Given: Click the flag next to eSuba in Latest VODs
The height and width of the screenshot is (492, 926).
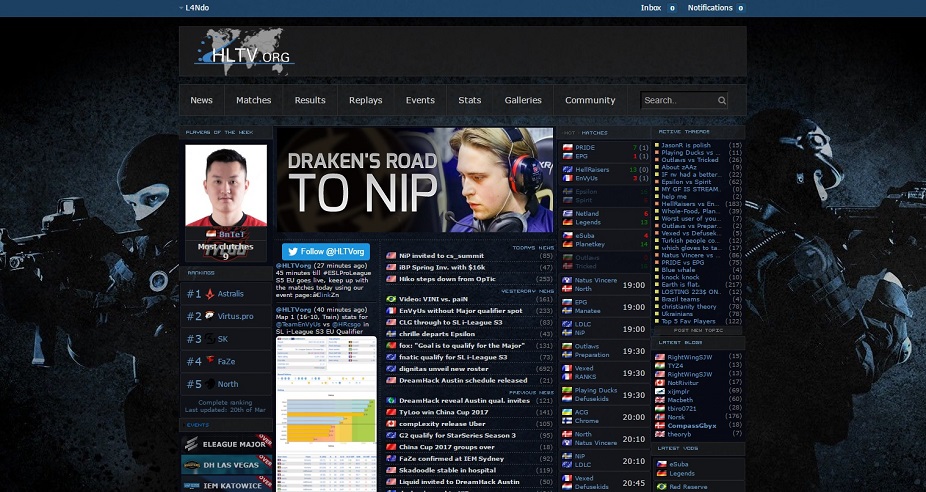Looking at the screenshot, I should (x=661, y=464).
